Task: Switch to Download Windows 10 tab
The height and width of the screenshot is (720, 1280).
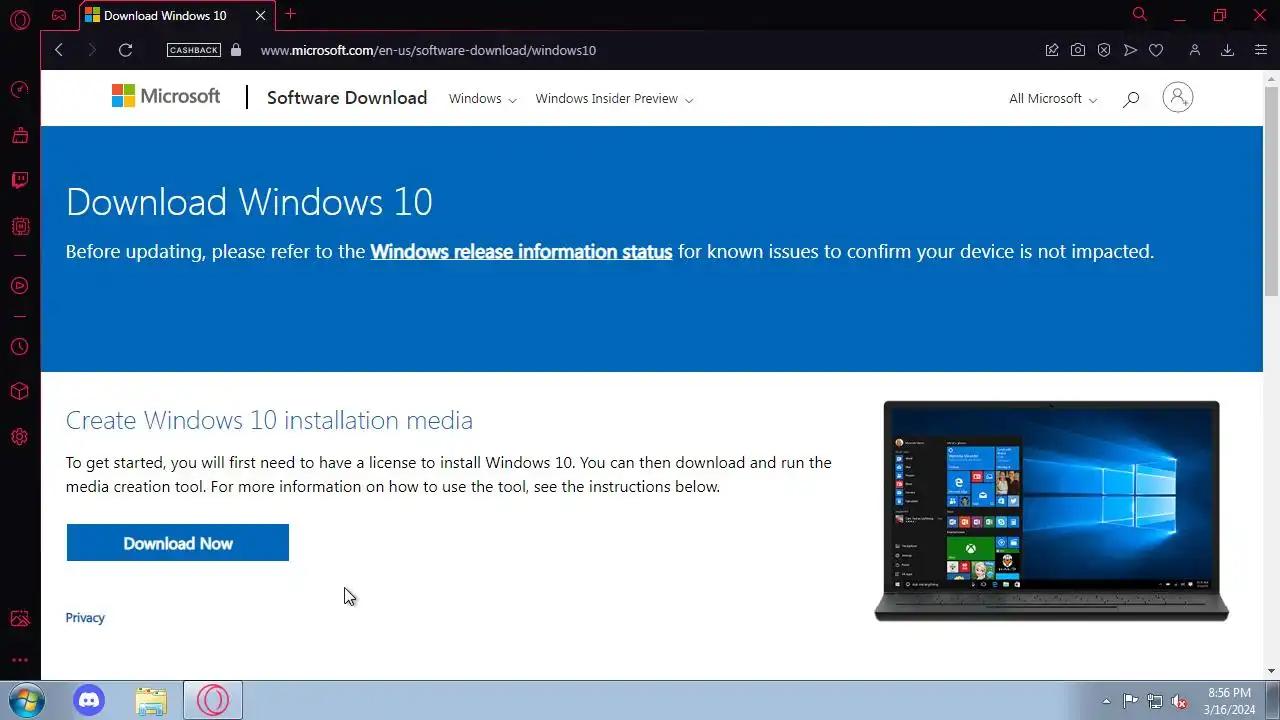Action: click(x=165, y=15)
